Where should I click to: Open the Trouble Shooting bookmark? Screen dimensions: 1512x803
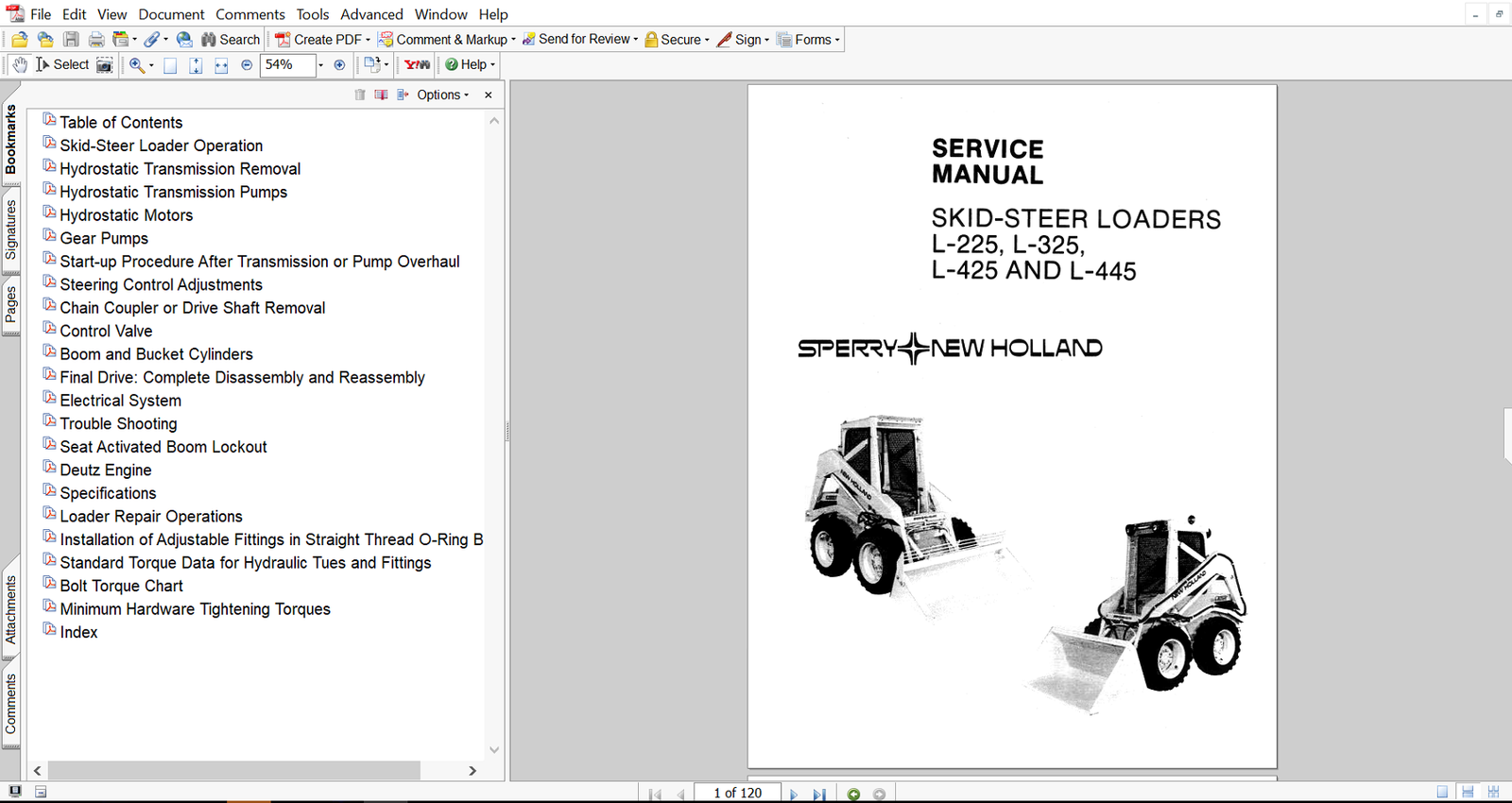[118, 424]
